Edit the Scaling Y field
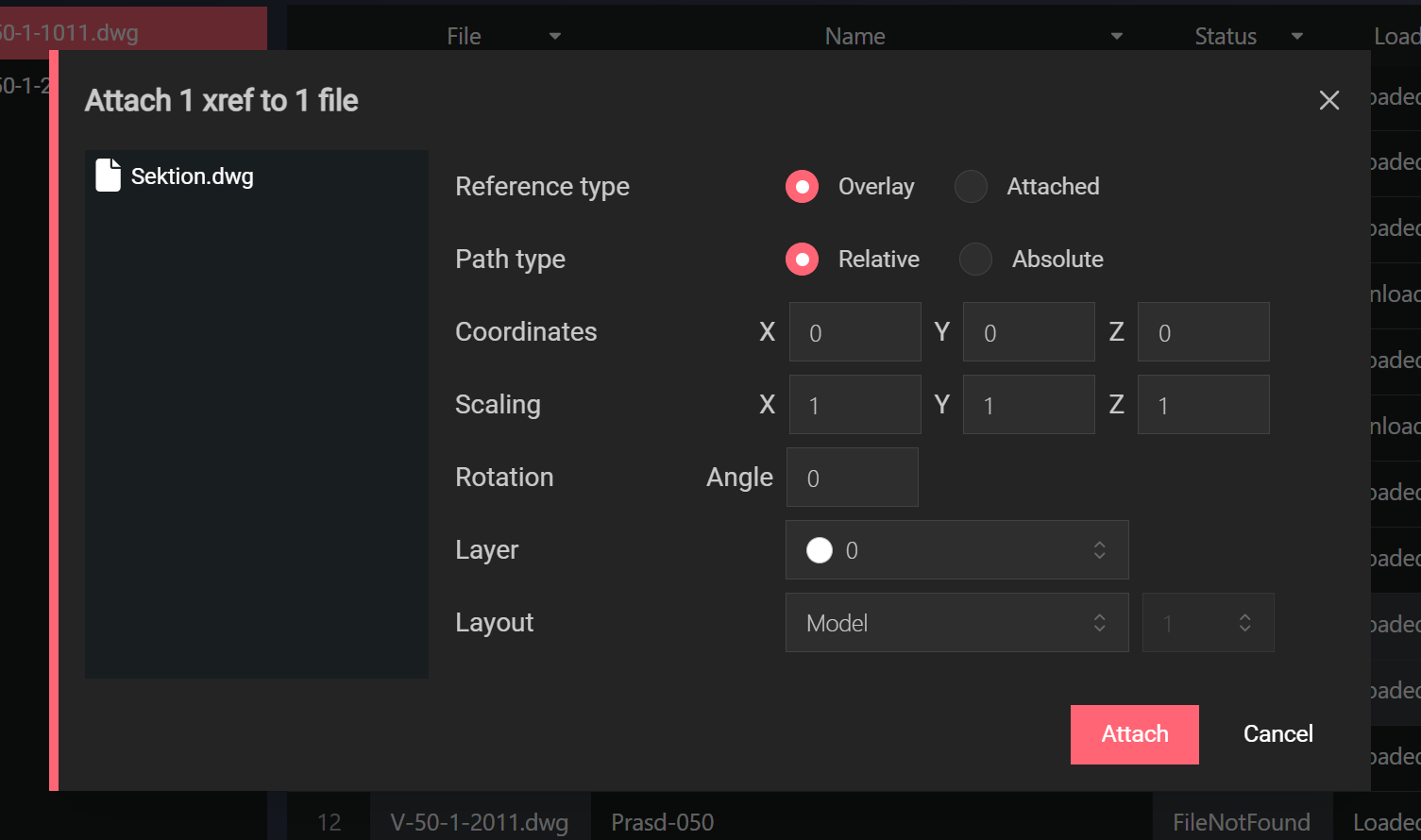Viewport: 1421px width, 840px height. (x=1028, y=405)
